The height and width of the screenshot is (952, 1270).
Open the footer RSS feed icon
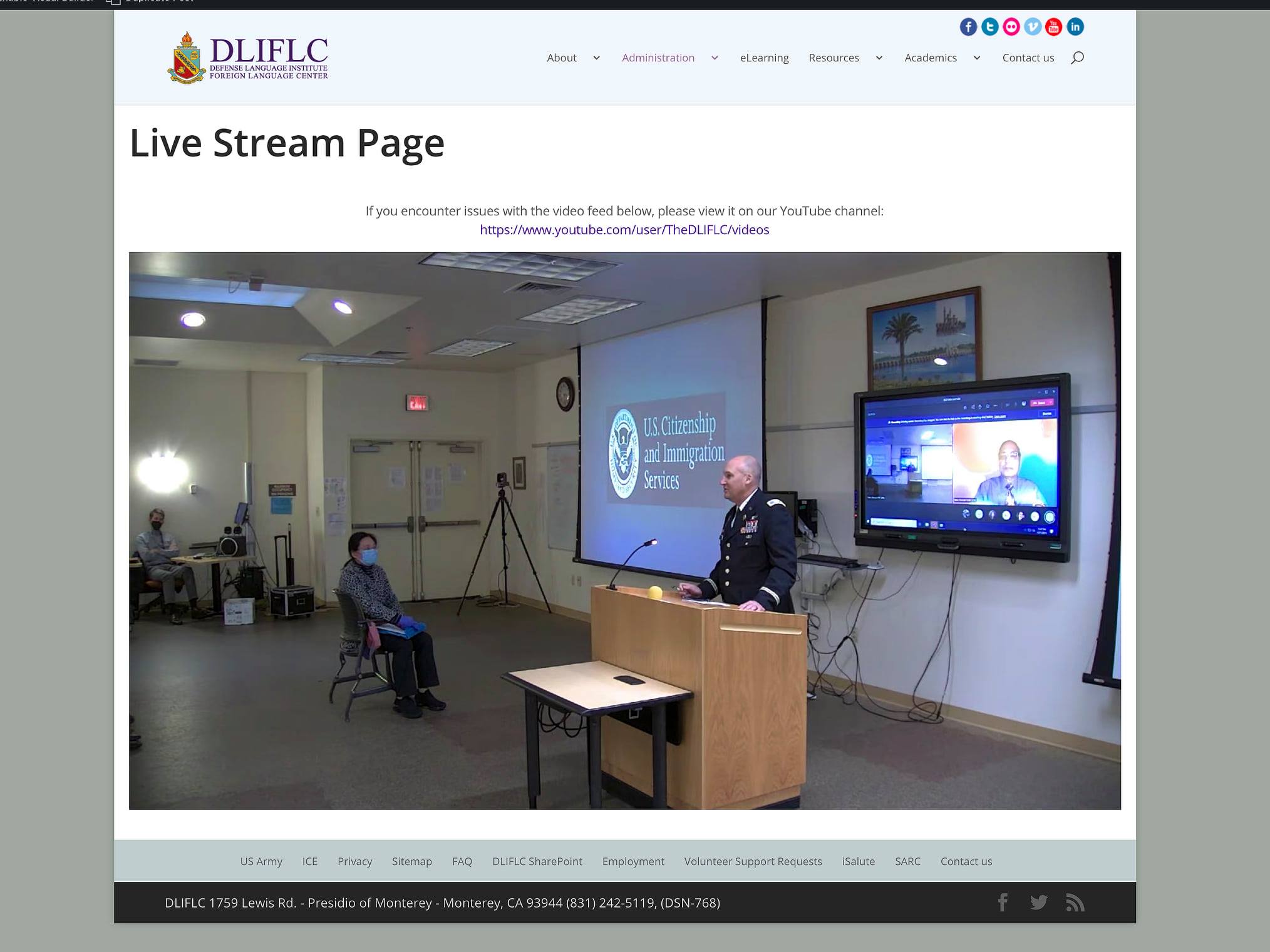click(1075, 903)
